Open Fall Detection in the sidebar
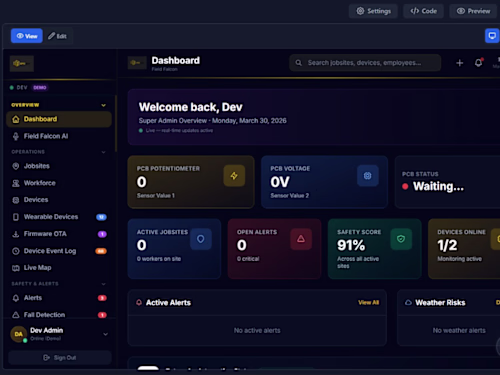 coord(59,315)
